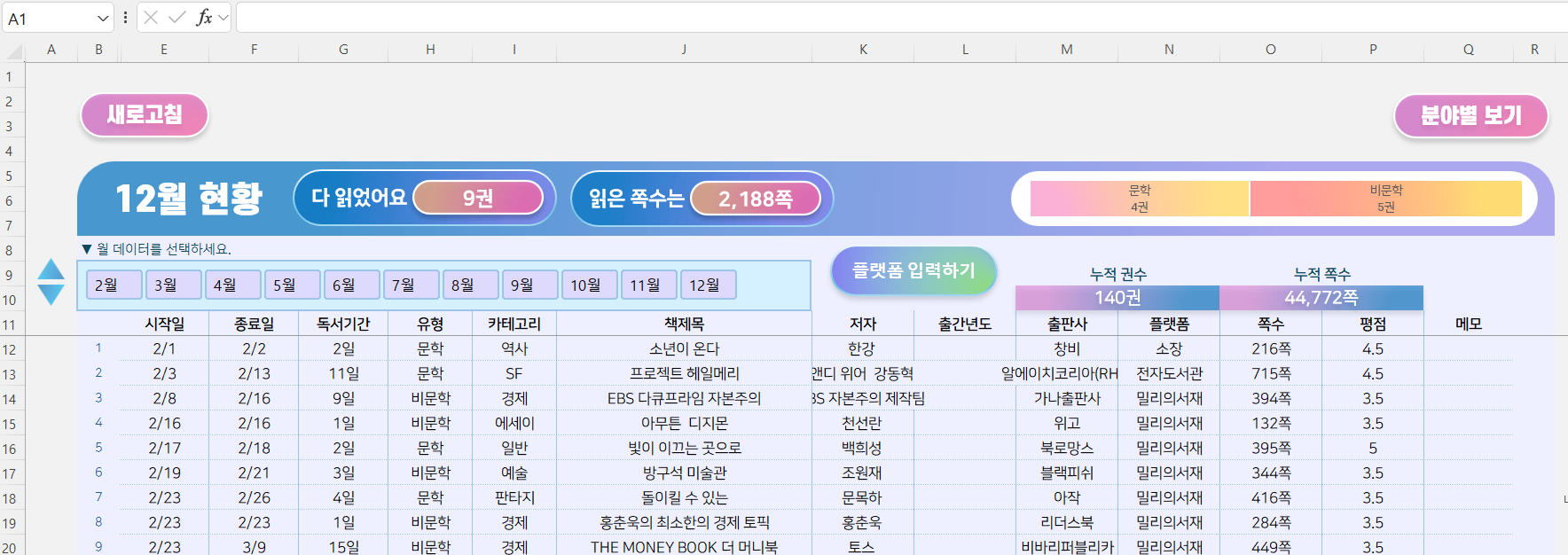Click the 비문학 5권 chart bar
The width and height of the screenshot is (1568, 555).
click(1385, 199)
